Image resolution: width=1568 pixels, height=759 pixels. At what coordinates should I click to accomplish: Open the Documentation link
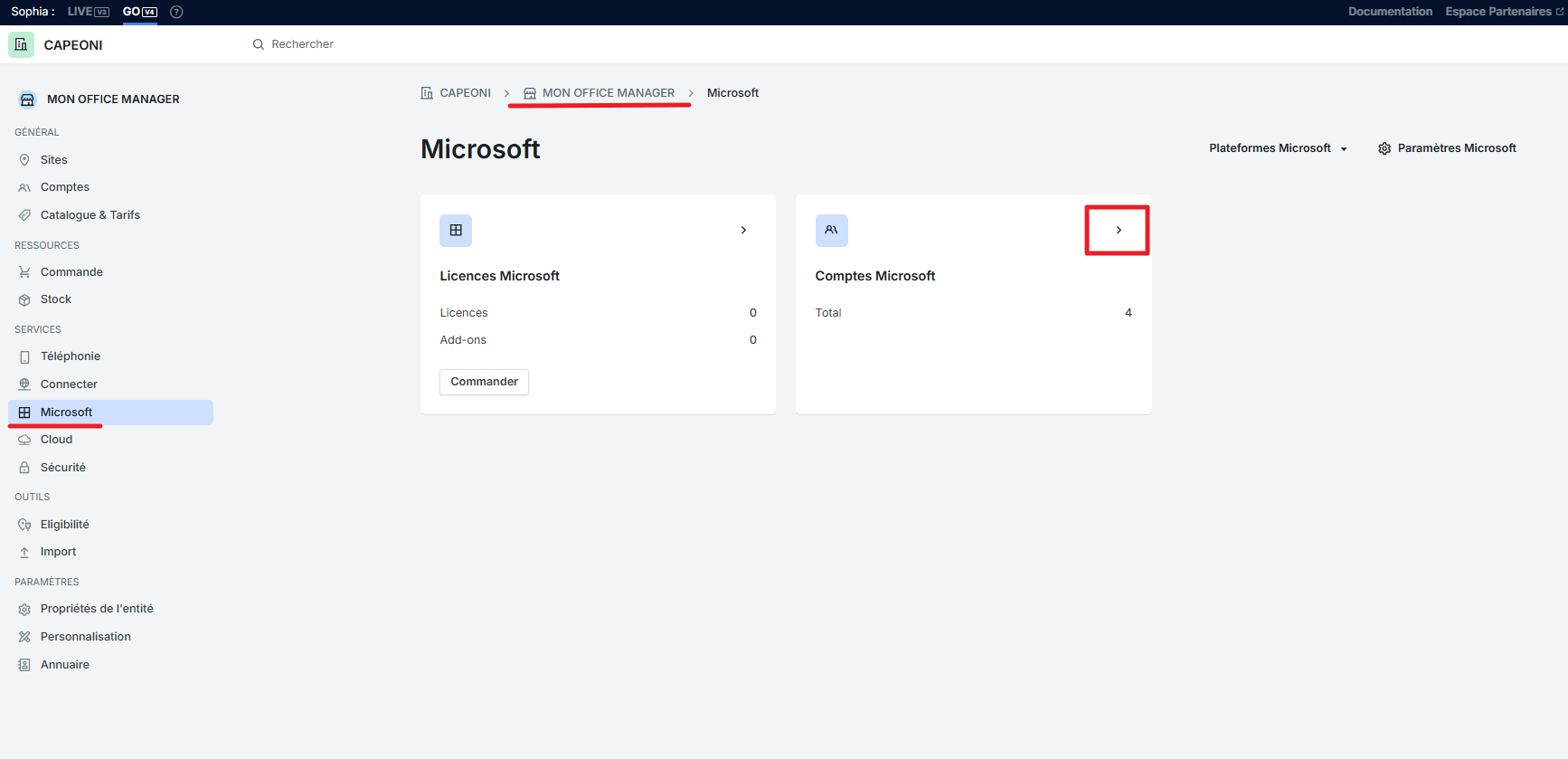coord(1390,12)
